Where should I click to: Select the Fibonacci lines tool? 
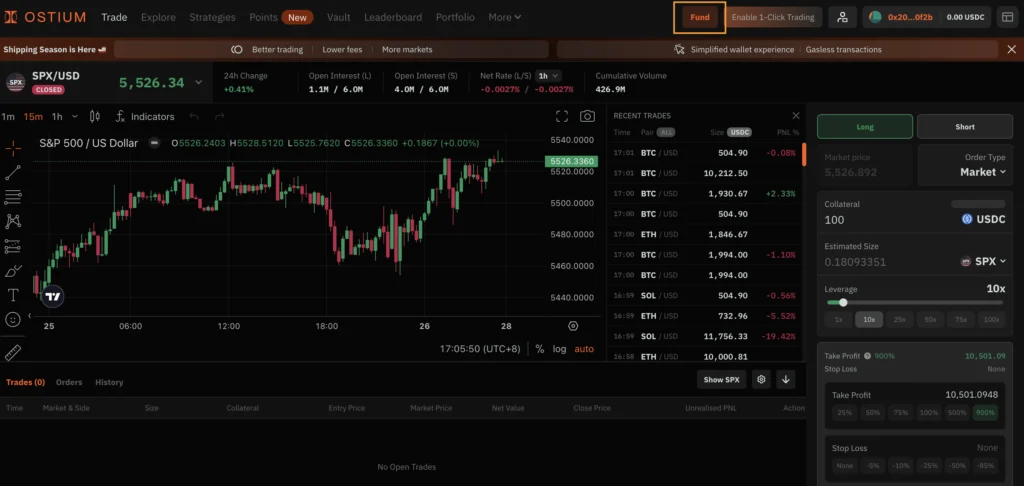[13, 197]
